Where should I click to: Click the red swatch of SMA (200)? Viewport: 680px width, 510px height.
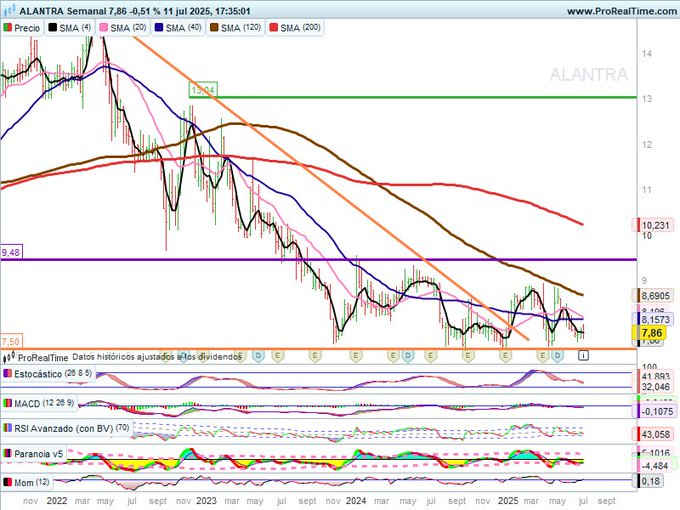pyautogui.click(x=274, y=28)
